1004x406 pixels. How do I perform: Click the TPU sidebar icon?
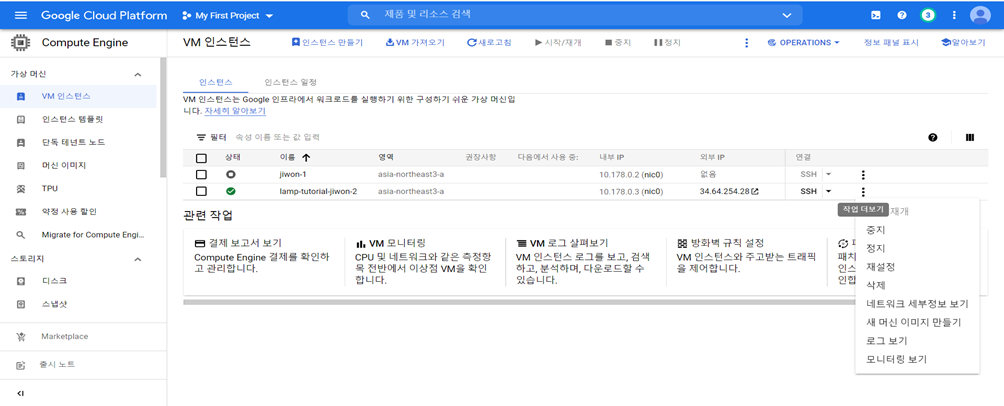pyautogui.click(x=20, y=188)
